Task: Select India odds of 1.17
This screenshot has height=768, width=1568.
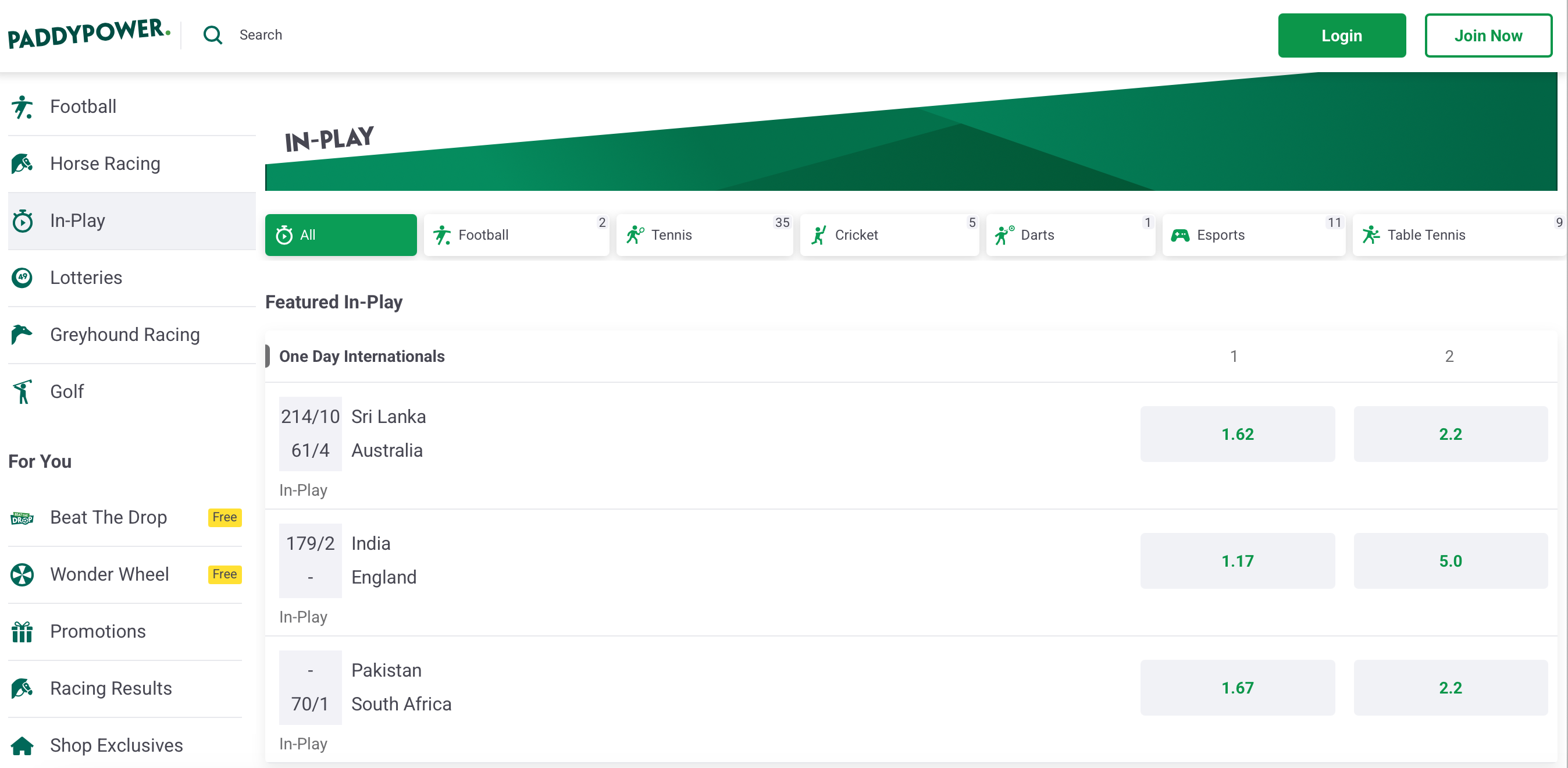Action: click(x=1237, y=561)
